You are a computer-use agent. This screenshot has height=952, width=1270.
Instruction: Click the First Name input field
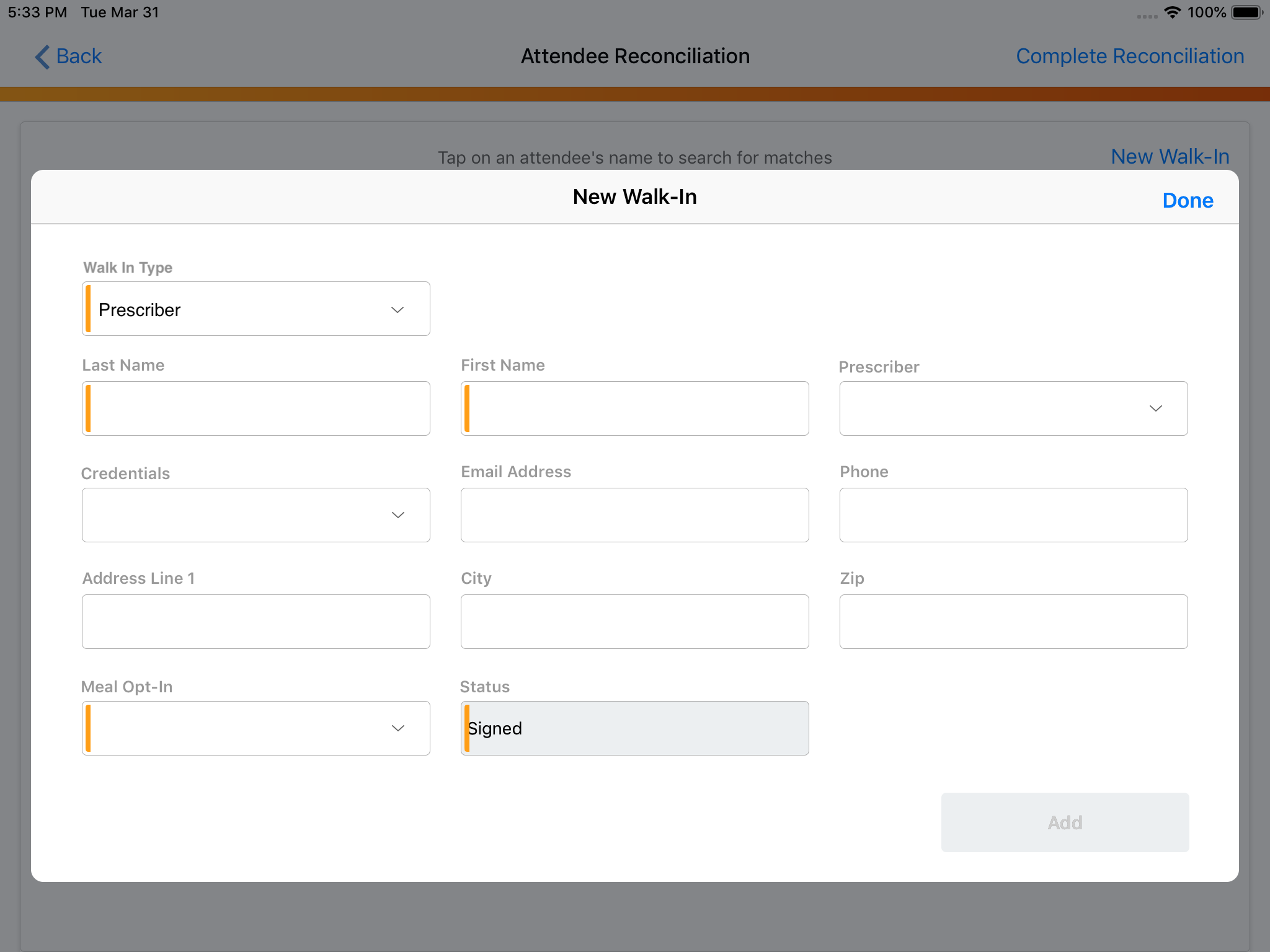coord(634,408)
